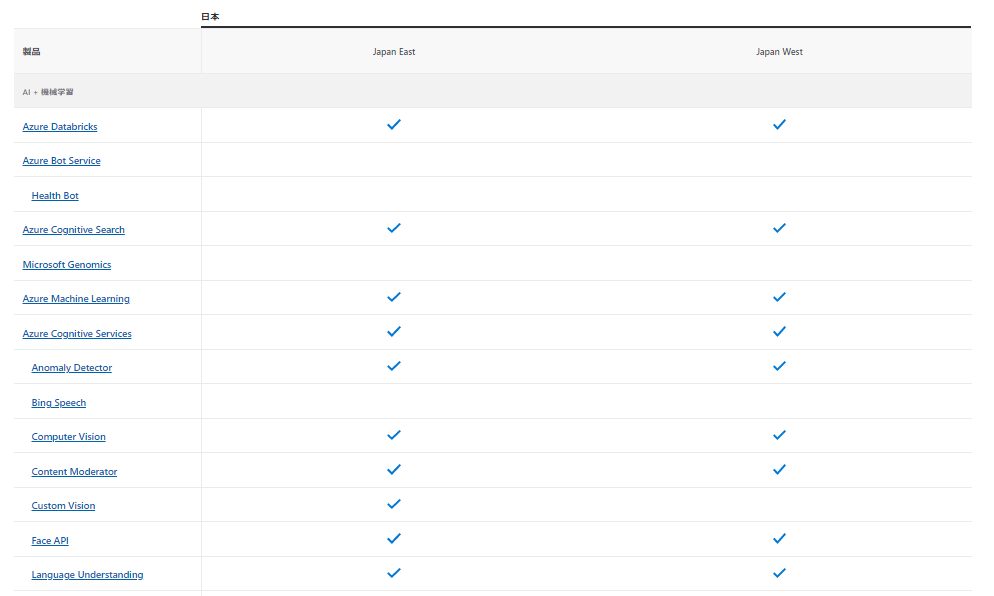Click Azure Cognitive Search checkmark under Japan East
The width and height of the screenshot is (994, 596).
click(x=394, y=228)
